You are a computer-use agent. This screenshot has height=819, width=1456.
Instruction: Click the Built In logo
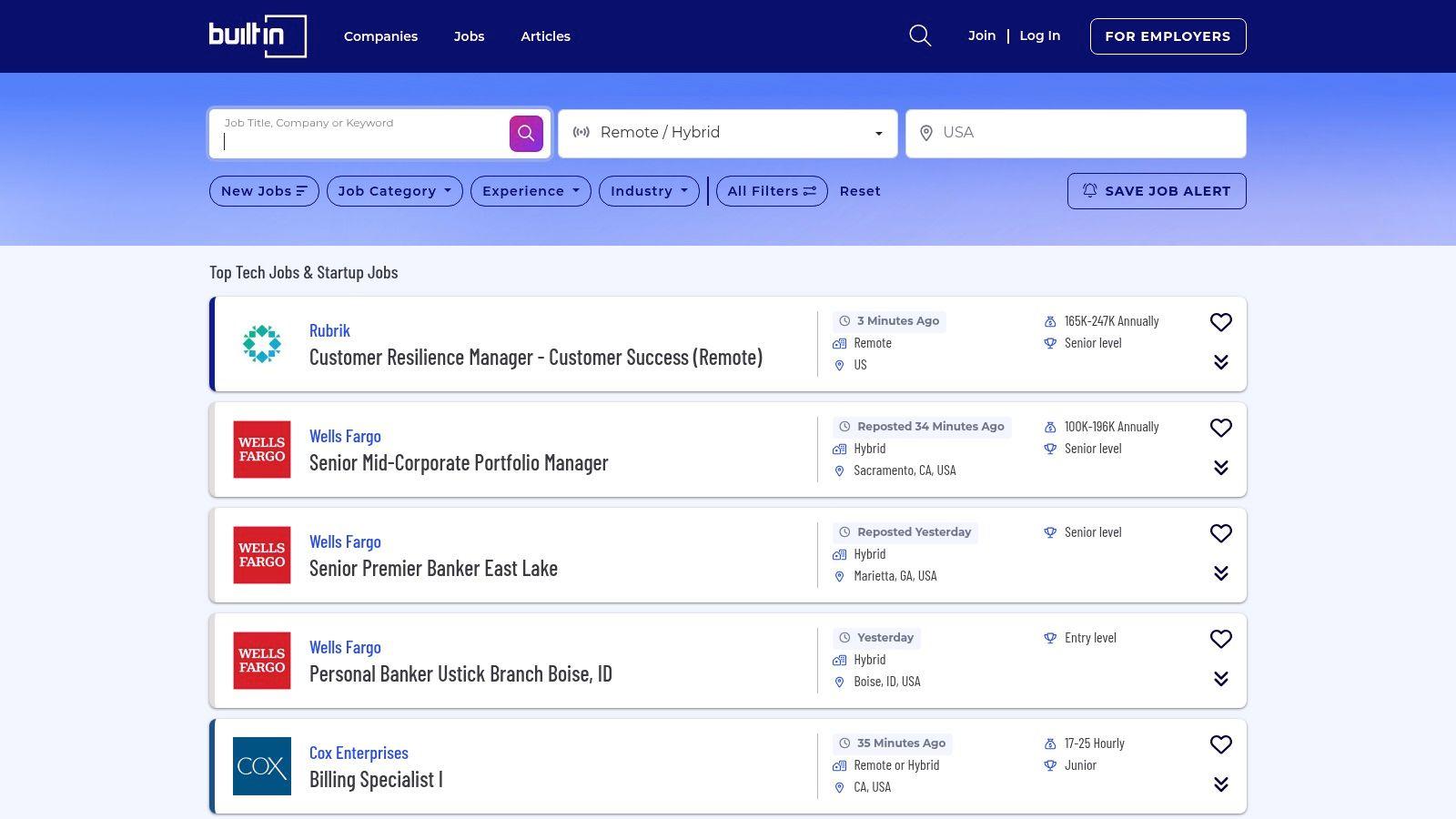point(258,36)
